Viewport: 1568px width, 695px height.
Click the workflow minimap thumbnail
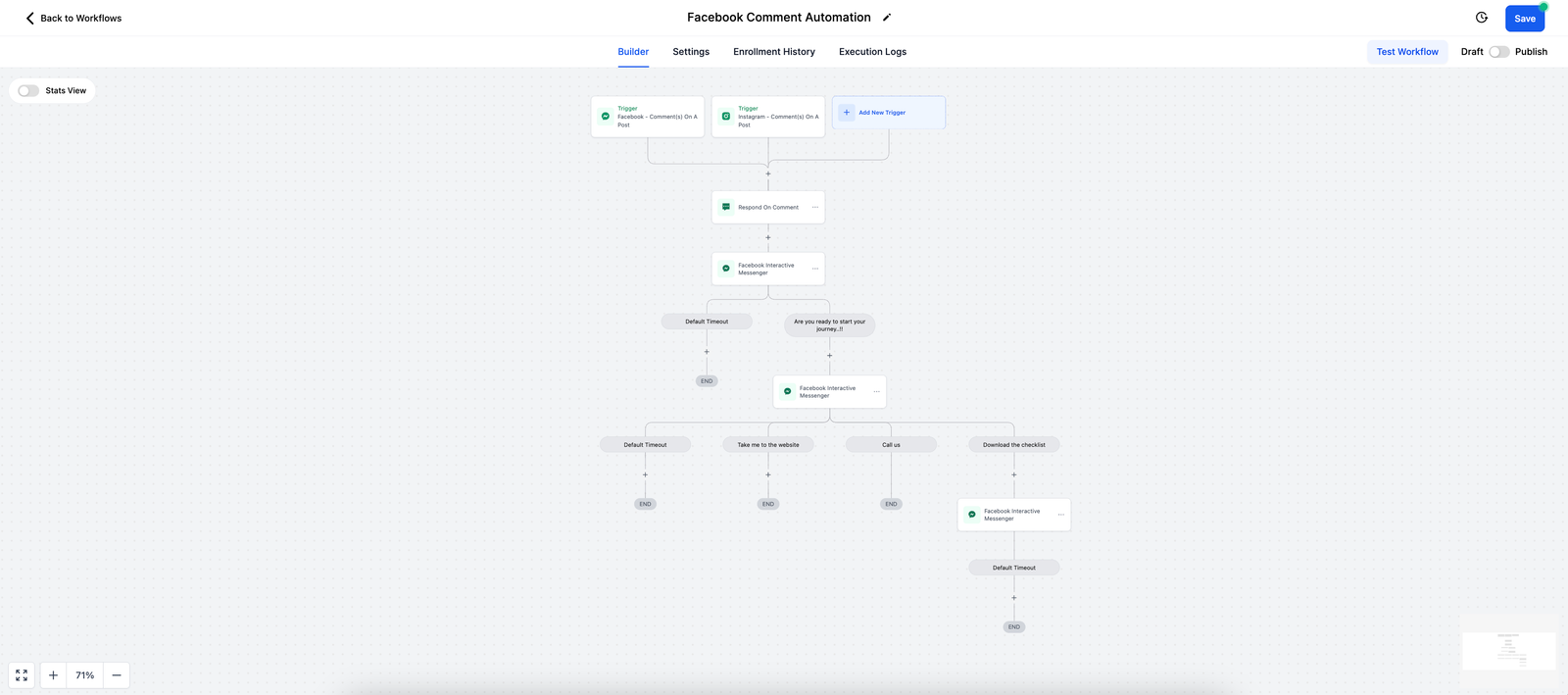tap(1508, 650)
